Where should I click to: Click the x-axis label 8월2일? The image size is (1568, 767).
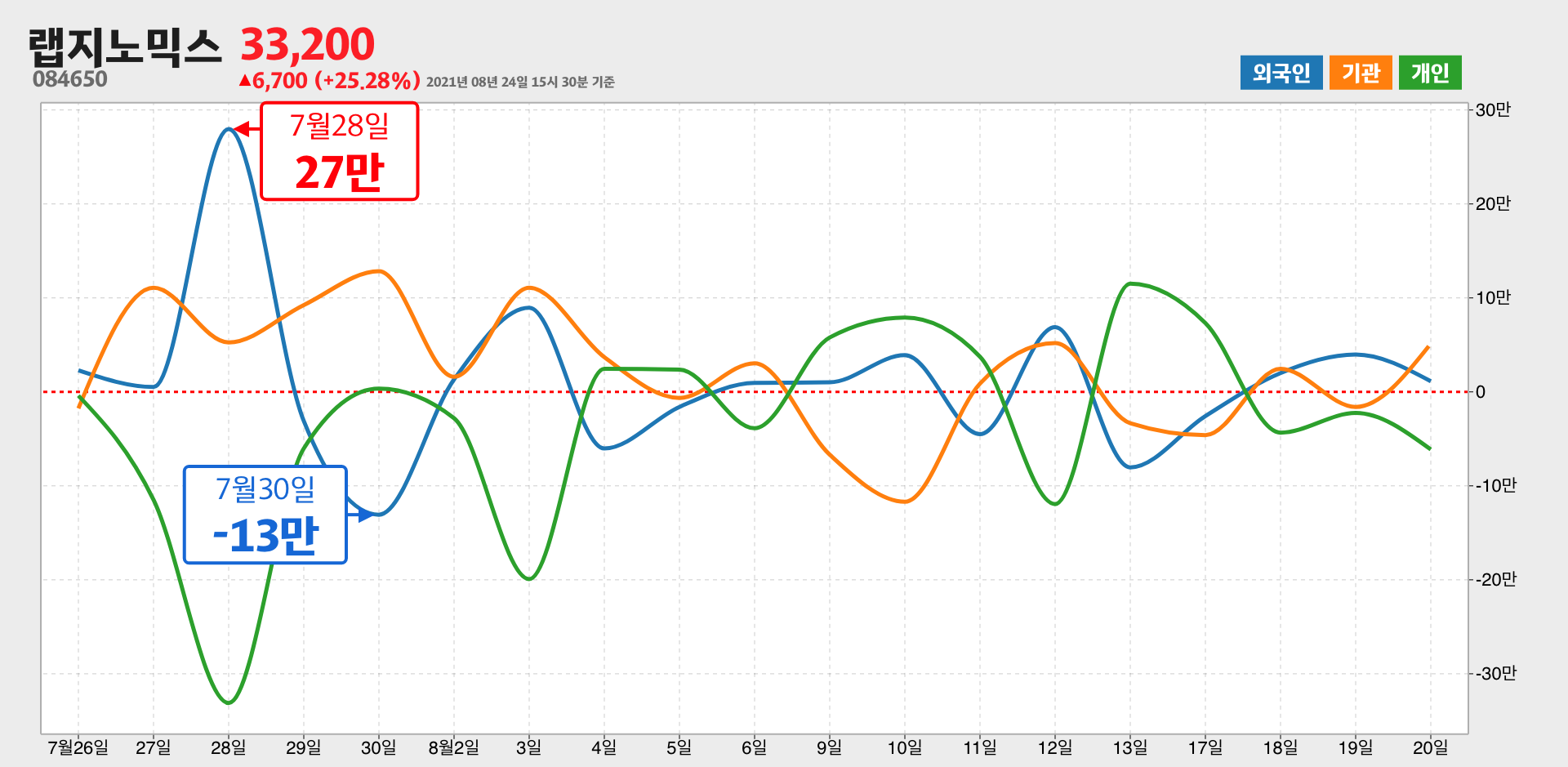(454, 747)
